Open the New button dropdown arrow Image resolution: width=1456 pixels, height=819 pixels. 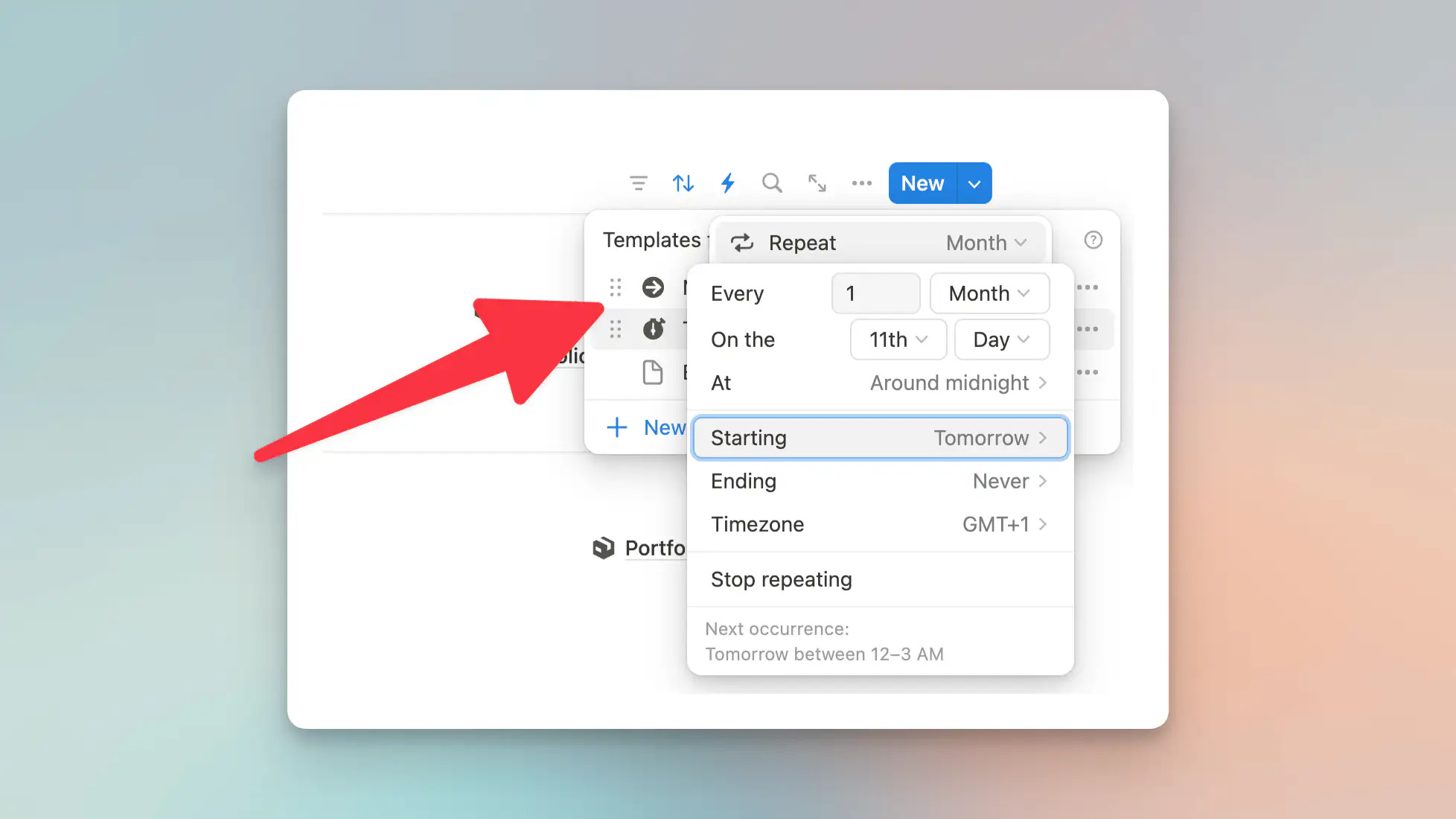pos(974,184)
